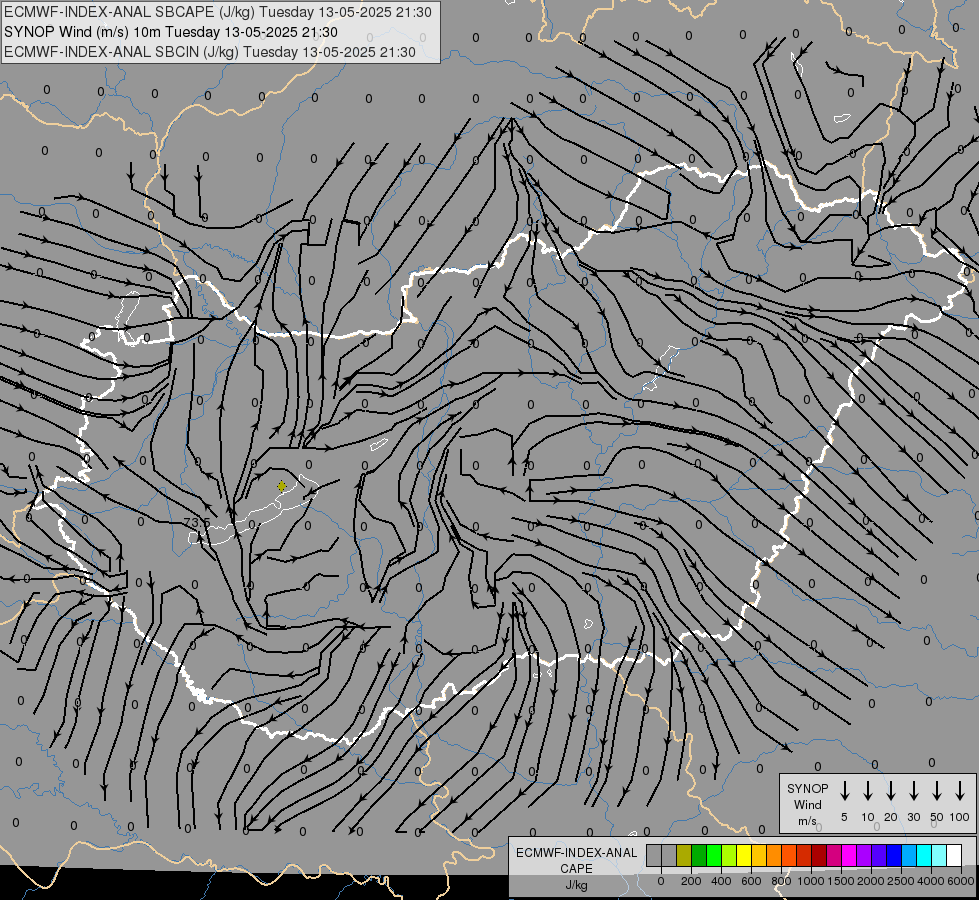Click the '100' speed label in the wind legend
This screenshot has width=979, height=900.
click(960, 817)
